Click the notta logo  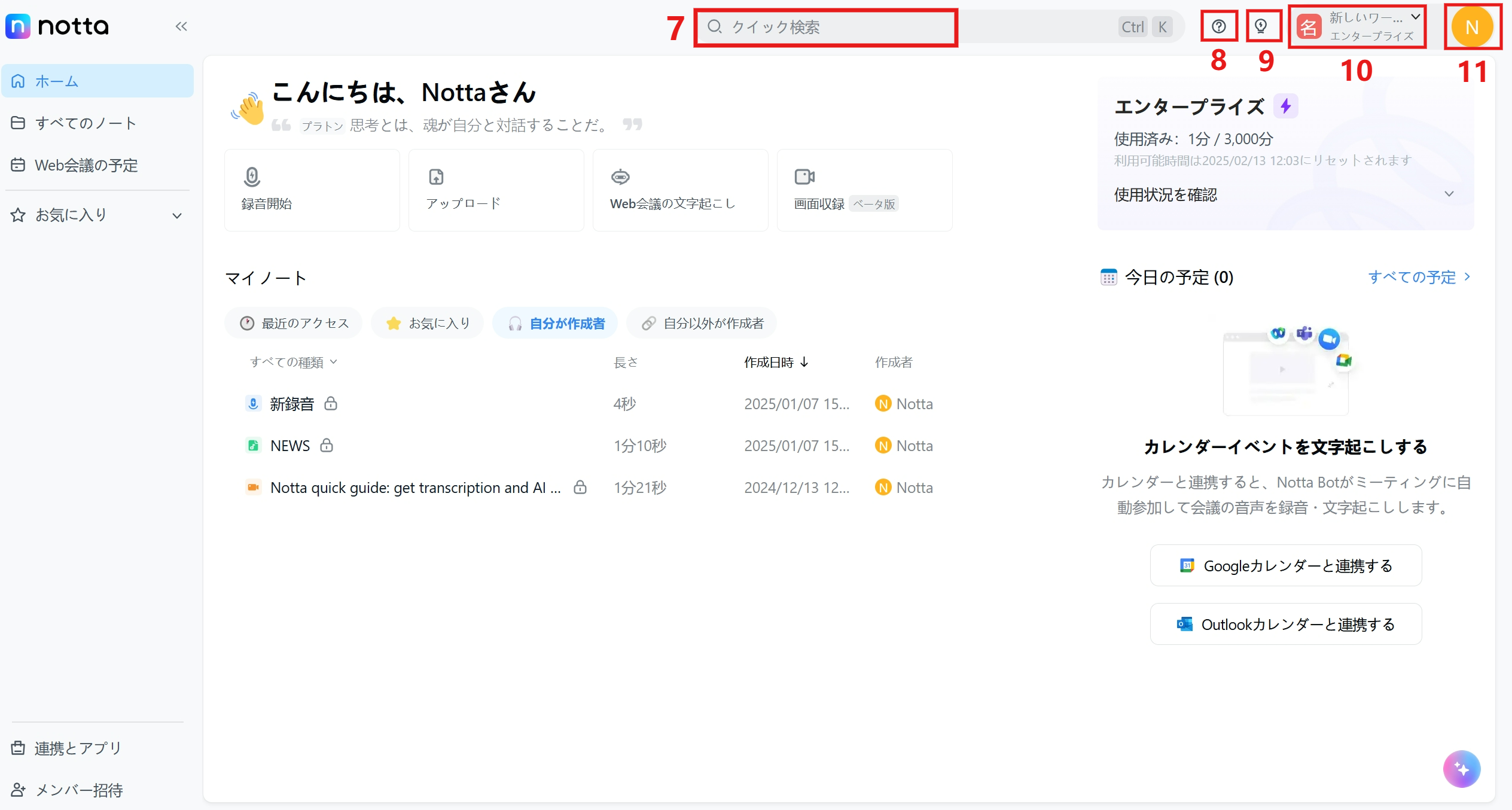tap(57, 26)
